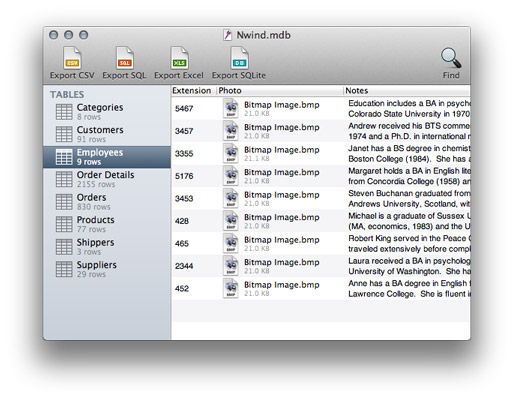Select the Customers table name
513x399 pixels.
pos(100,130)
